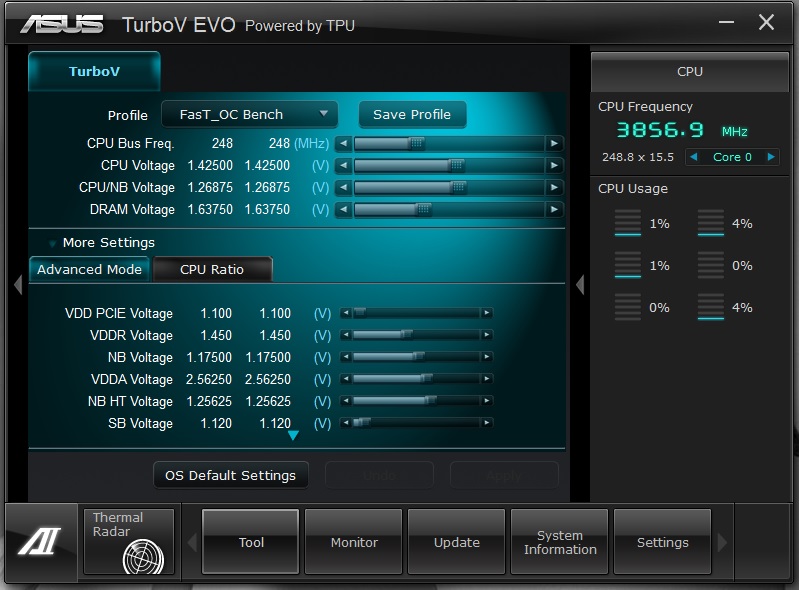Screen dimensions: 799x590
Task: Increase NB HT Voltage with right arrow
Action: (487, 401)
